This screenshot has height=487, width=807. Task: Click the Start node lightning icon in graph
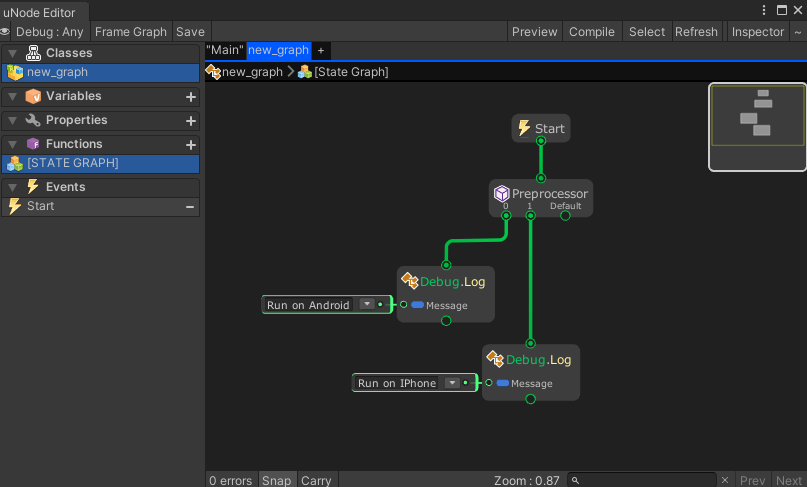[524, 128]
